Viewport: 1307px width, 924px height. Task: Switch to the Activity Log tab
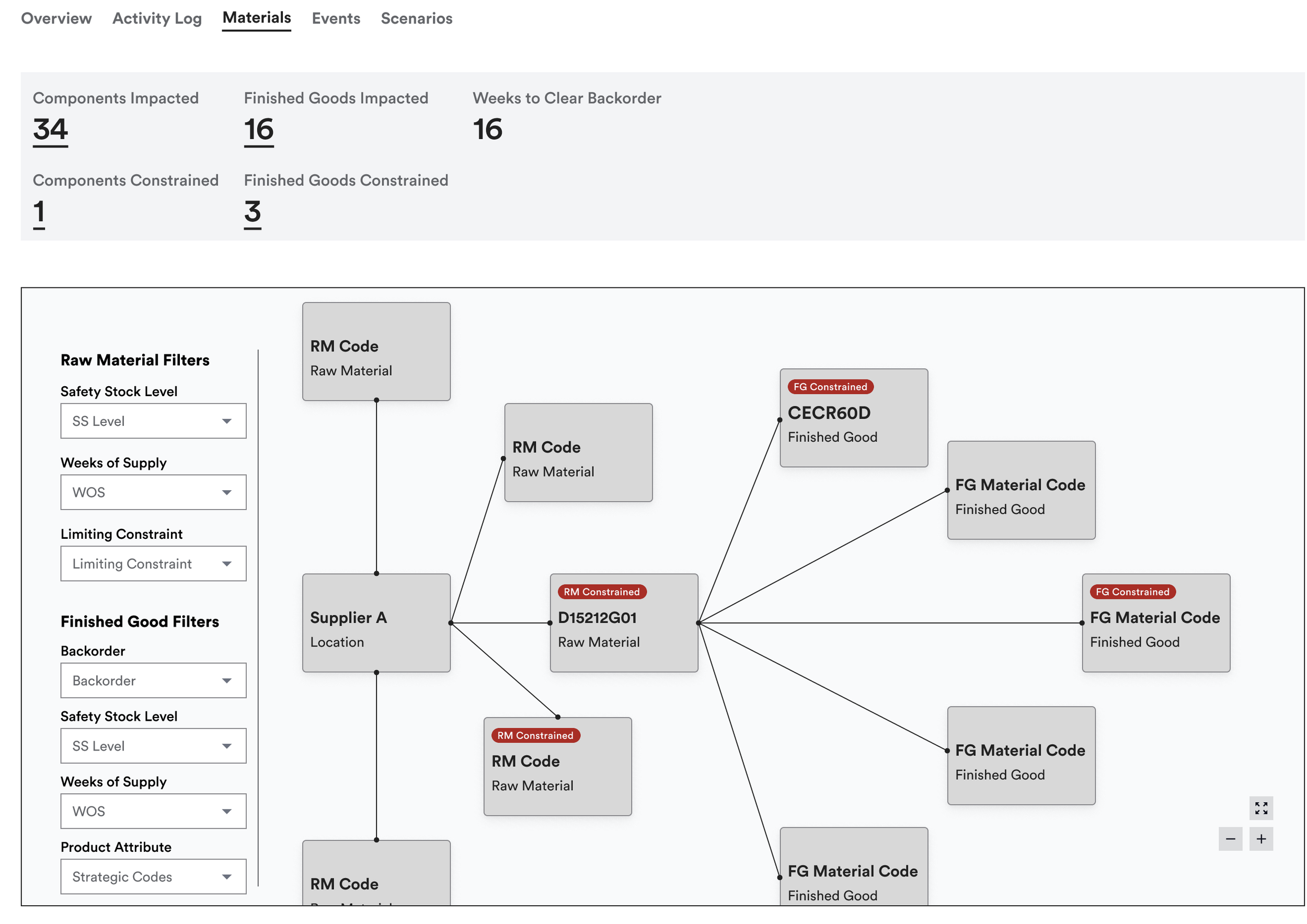(x=157, y=18)
